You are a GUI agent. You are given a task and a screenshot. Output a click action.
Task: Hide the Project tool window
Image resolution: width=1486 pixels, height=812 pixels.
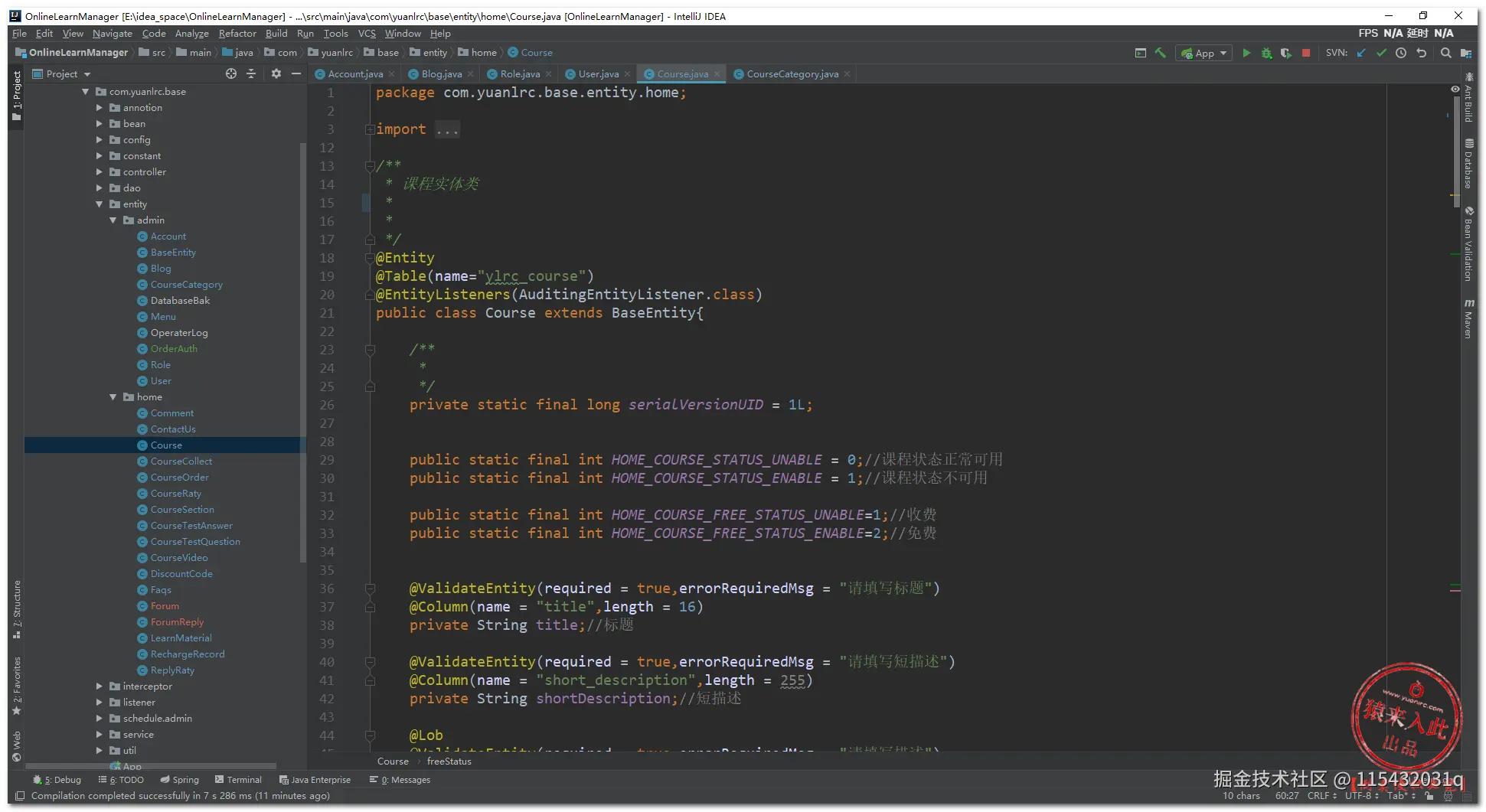point(296,73)
